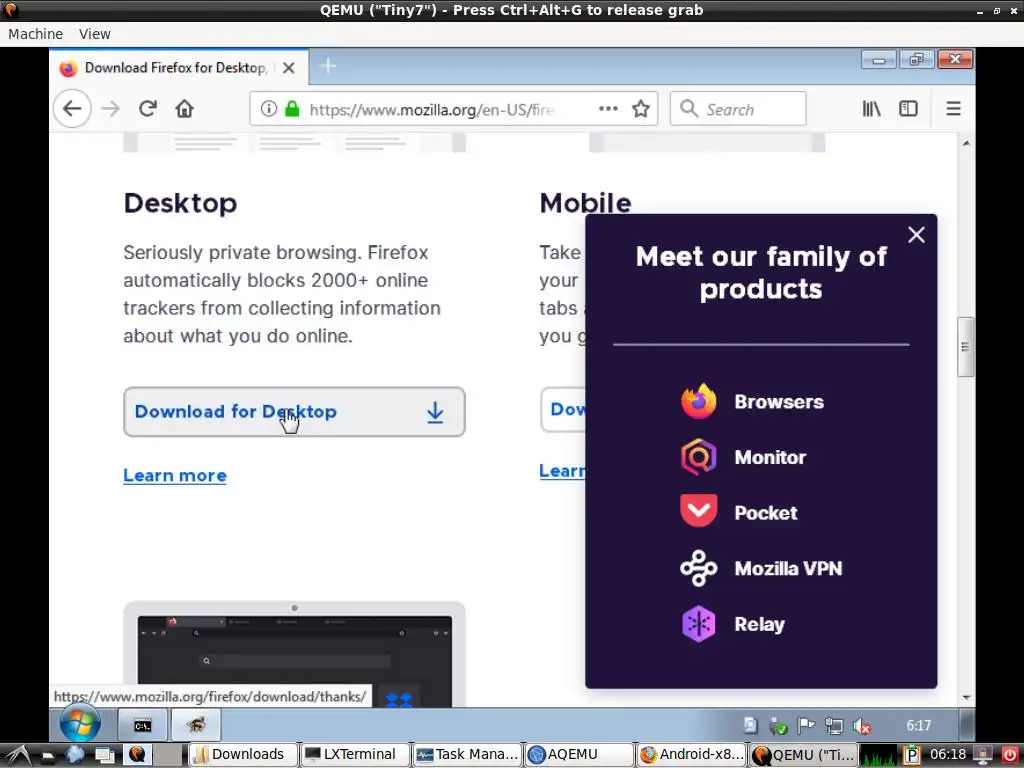Click the partially hidden Mobile download button
This screenshot has width=1024, height=768.
click(x=562, y=409)
